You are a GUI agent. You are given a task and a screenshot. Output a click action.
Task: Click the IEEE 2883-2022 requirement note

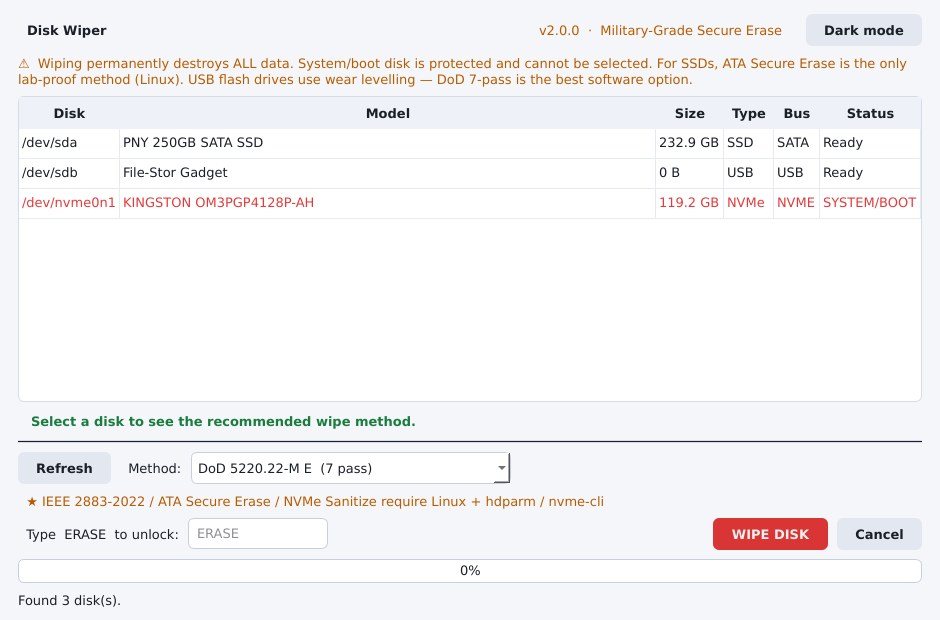(x=315, y=502)
